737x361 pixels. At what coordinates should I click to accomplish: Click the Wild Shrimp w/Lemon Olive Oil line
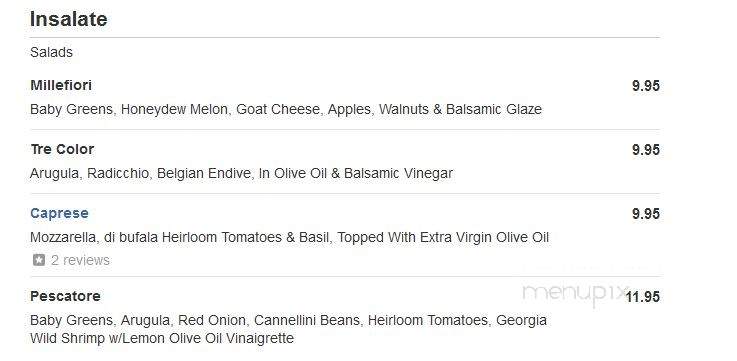(x=162, y=338)
